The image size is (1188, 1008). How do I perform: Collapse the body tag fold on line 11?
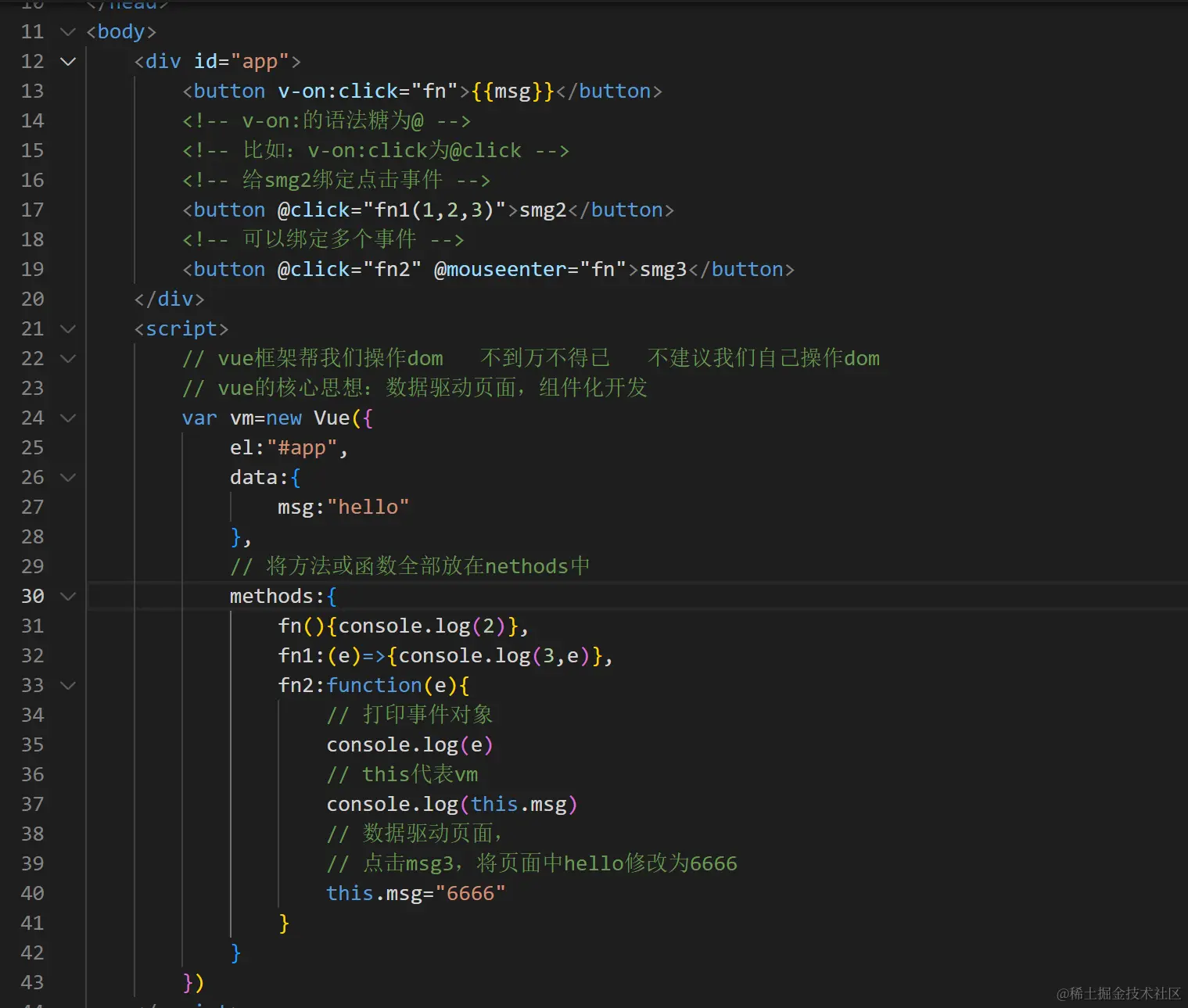coord(68,32)
